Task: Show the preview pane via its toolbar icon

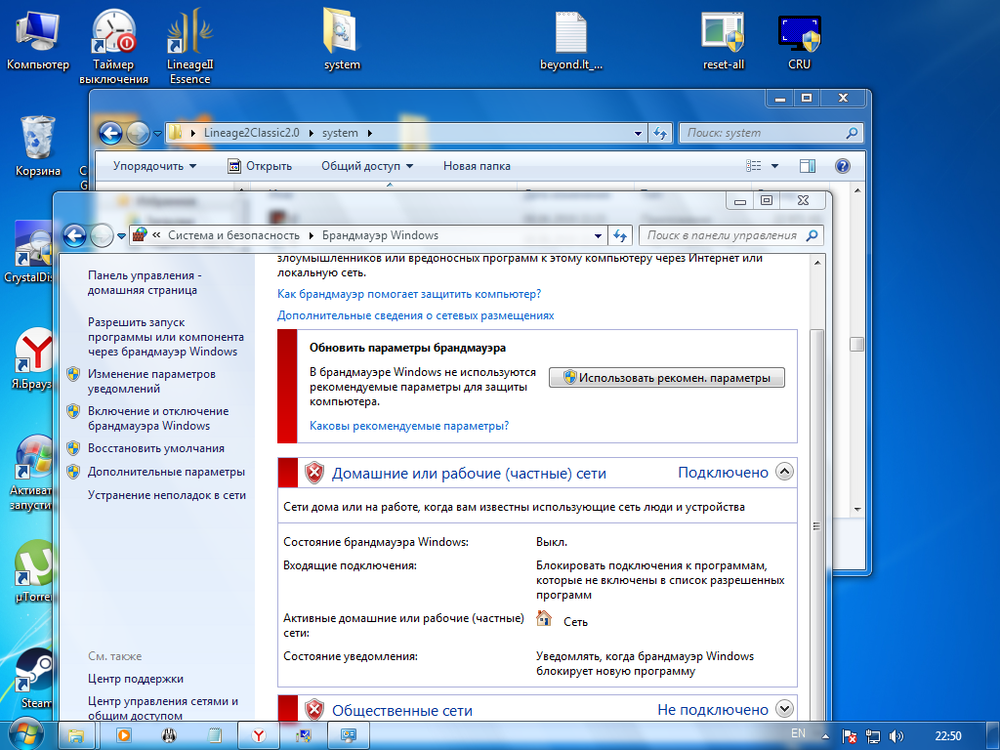Action: click(807, 165)
